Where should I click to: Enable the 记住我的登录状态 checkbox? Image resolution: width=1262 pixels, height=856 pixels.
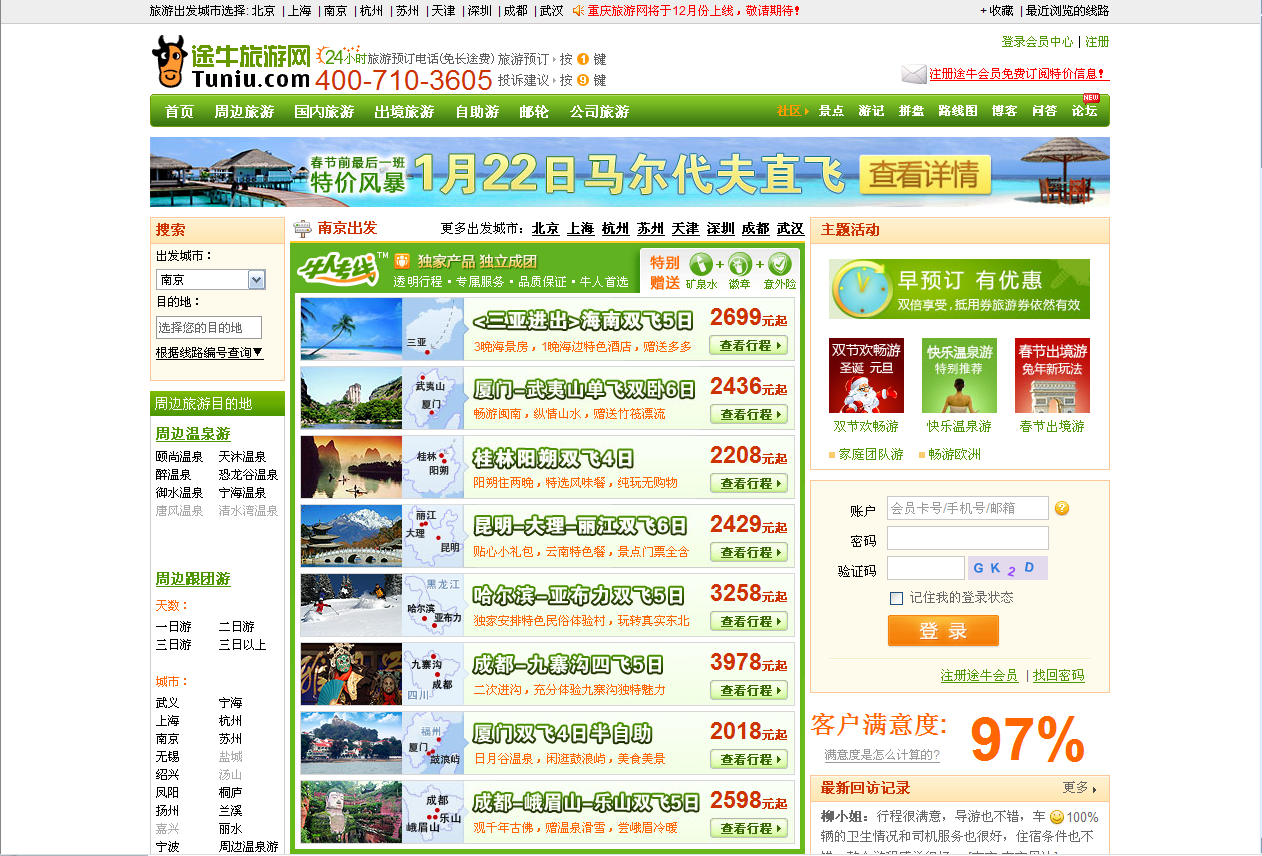897,598
